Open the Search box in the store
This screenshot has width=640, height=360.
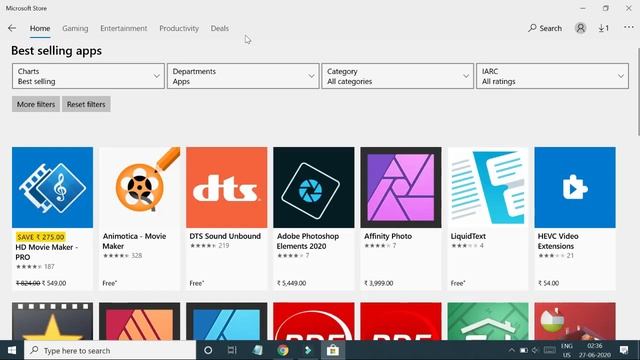(545, 28)
